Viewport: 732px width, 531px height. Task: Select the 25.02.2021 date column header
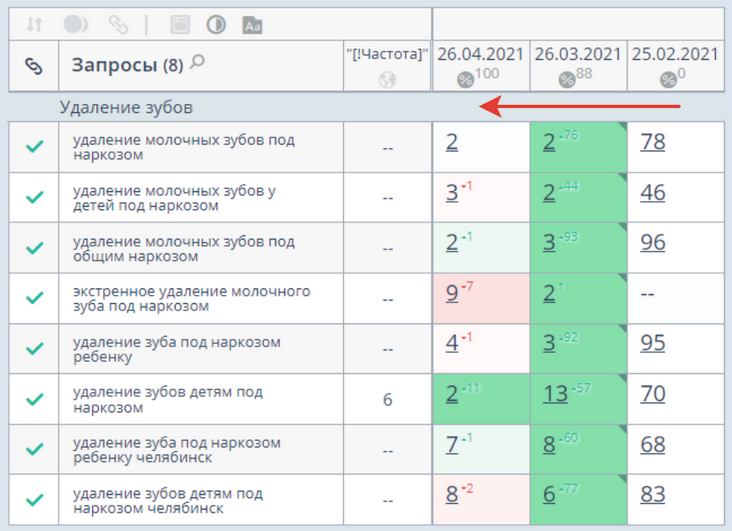pyautogui.click(x=676, y=65)
